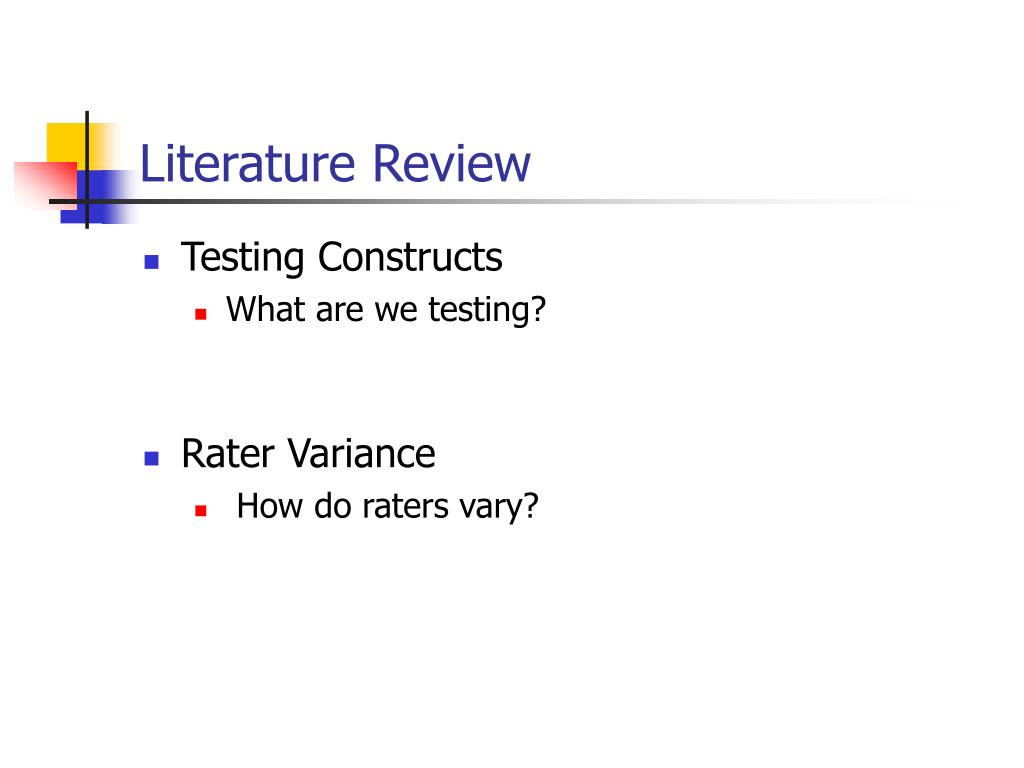Image resolution: width=1024 pixels, height=768 pixels.
Task: Click red bullet beside How do raters vary?
Action: point(200,511)
